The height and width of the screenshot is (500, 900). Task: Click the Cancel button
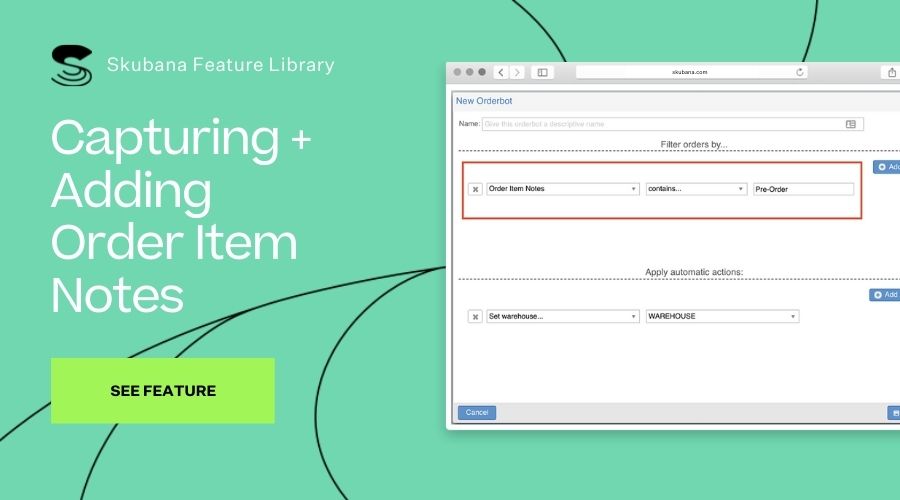[x=476, y=413]
